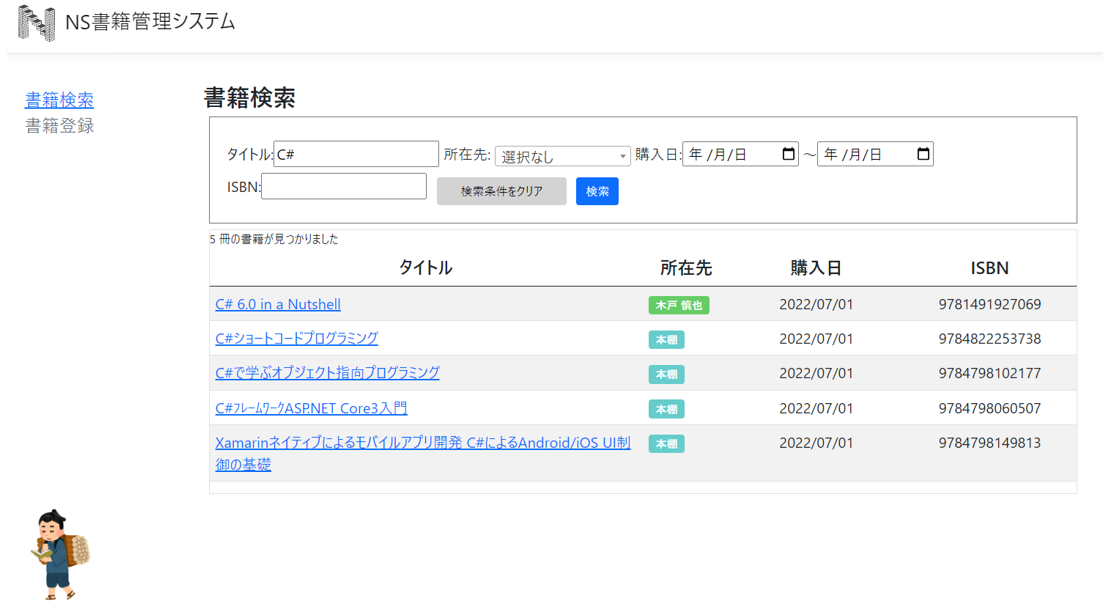Click ISBN 9784798149813
Screen dimensions: 1109x614
(x=989, y=443)
